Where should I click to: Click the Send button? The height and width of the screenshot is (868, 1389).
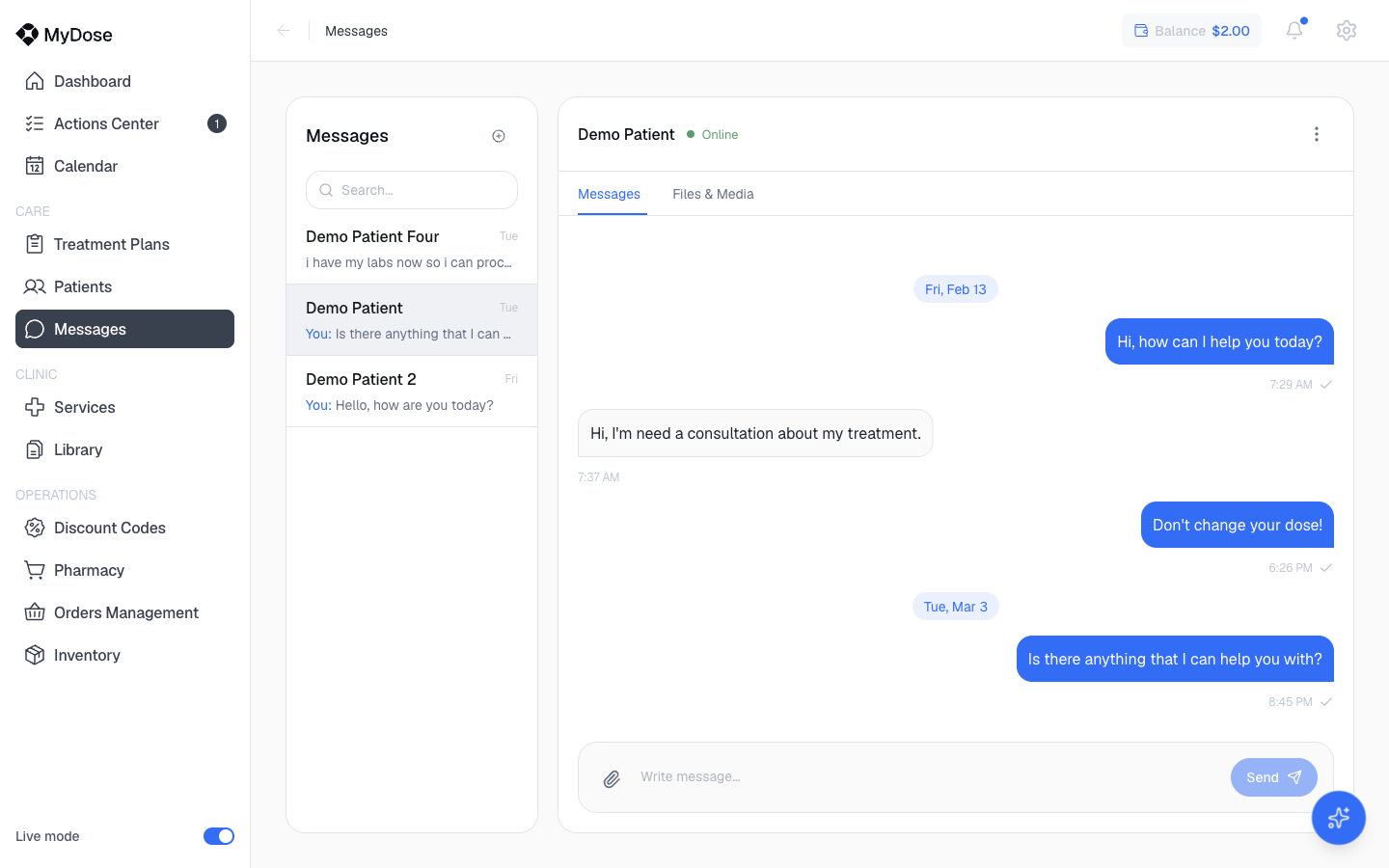1273,777
